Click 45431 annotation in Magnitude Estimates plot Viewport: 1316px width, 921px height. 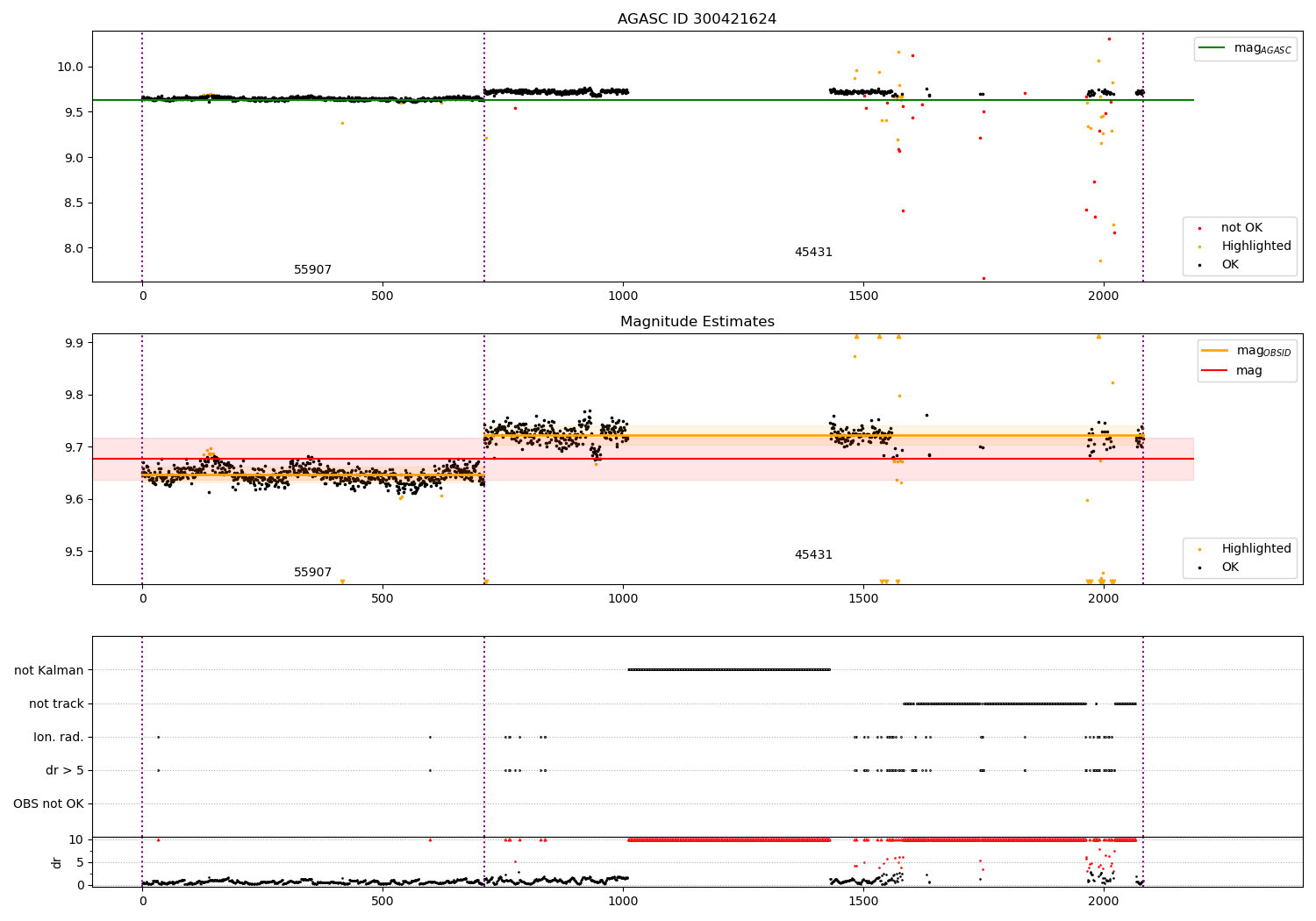(x=813, y=555)
